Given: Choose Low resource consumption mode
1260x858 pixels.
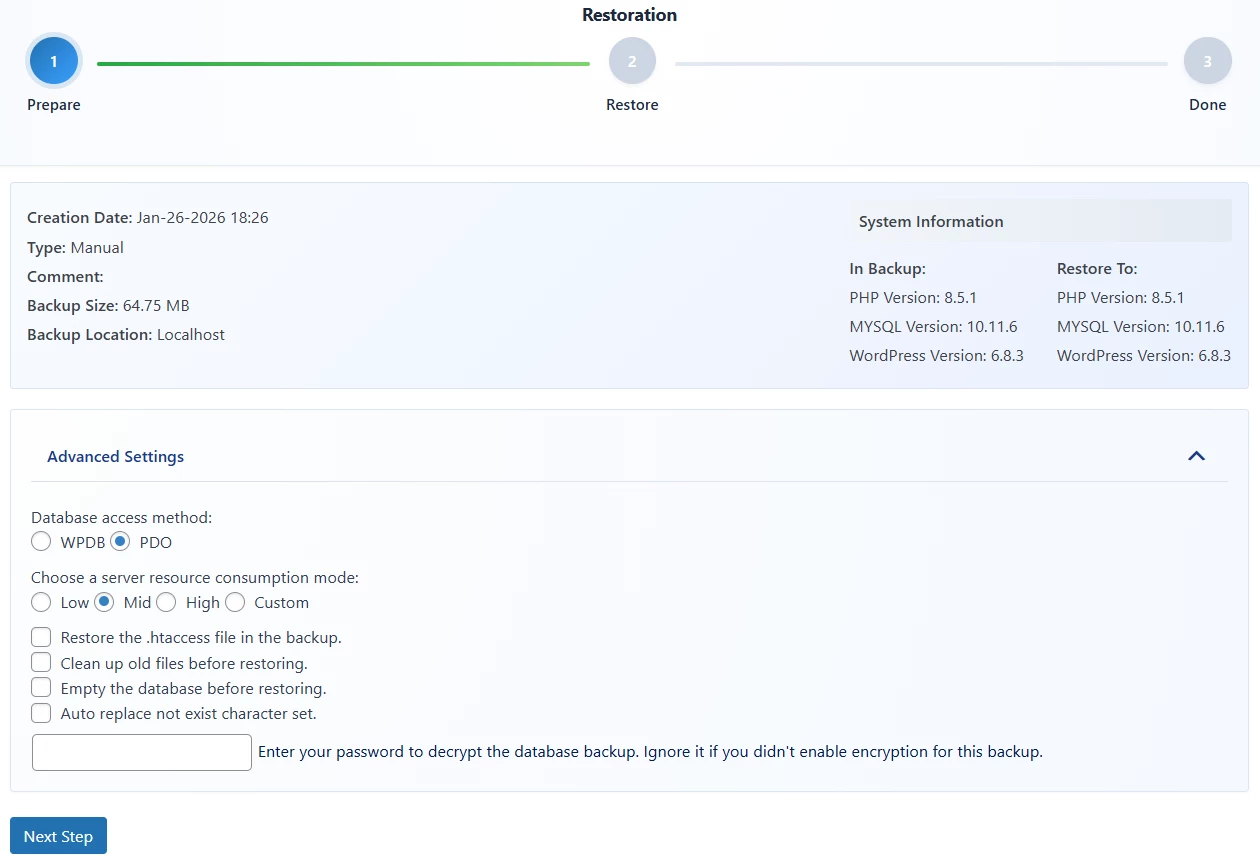Looking at the screenshot, I should coord(41,602).
